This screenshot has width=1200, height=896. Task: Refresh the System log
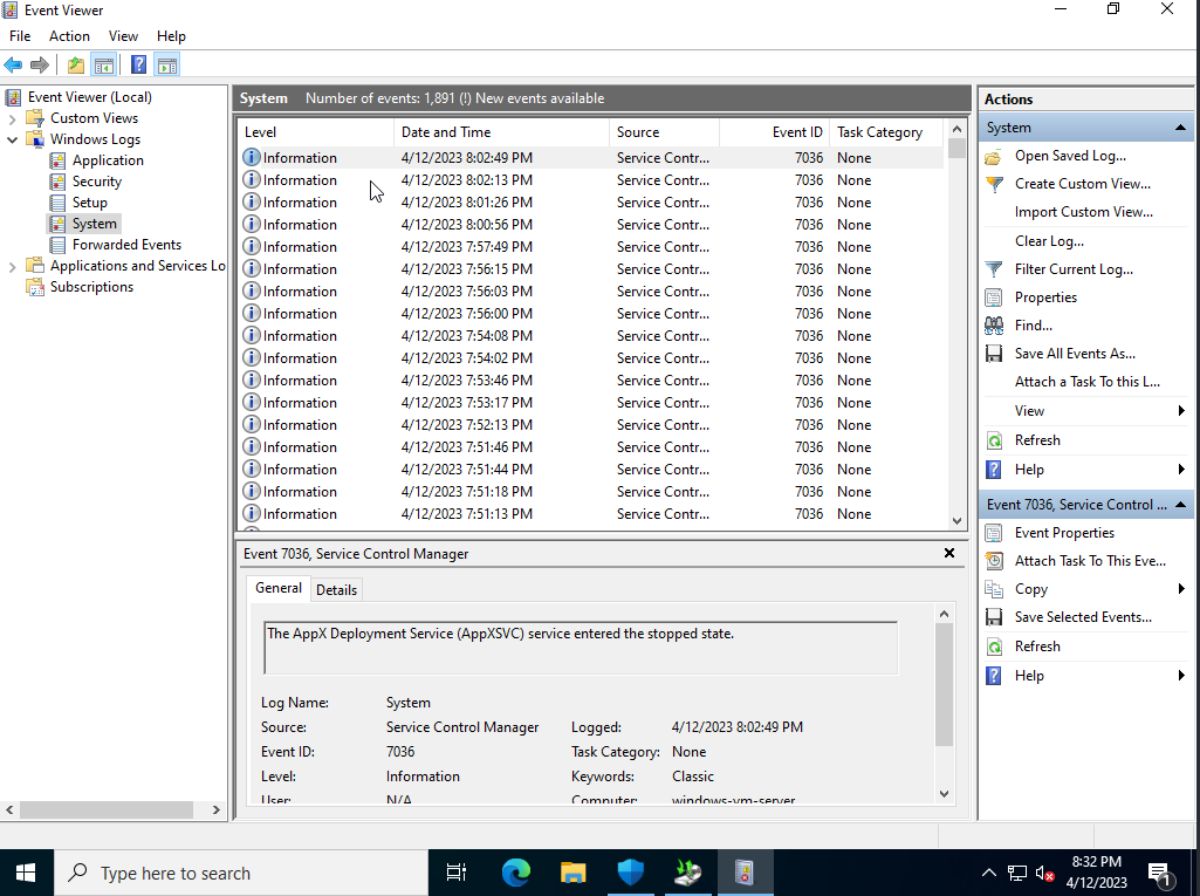pos(1037,440)
